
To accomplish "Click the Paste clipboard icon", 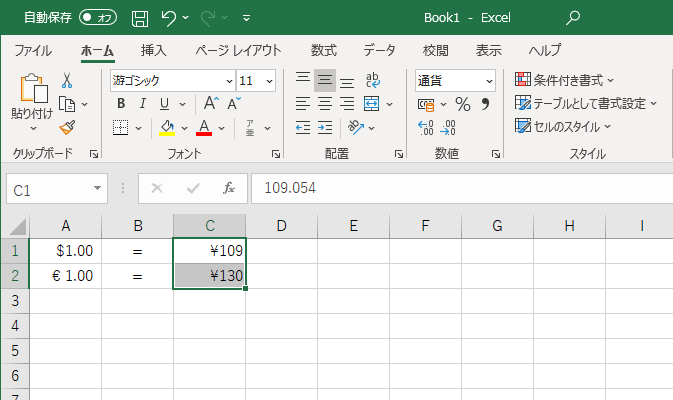I will (33, 88).
